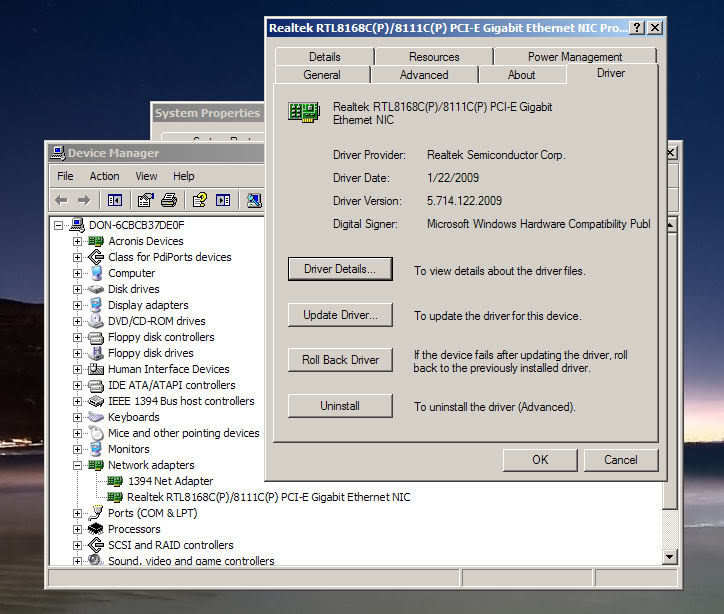The width and height of the screenshot is (724, 614).
Task: Click the Update Driver button
Action: coord(340,315)
